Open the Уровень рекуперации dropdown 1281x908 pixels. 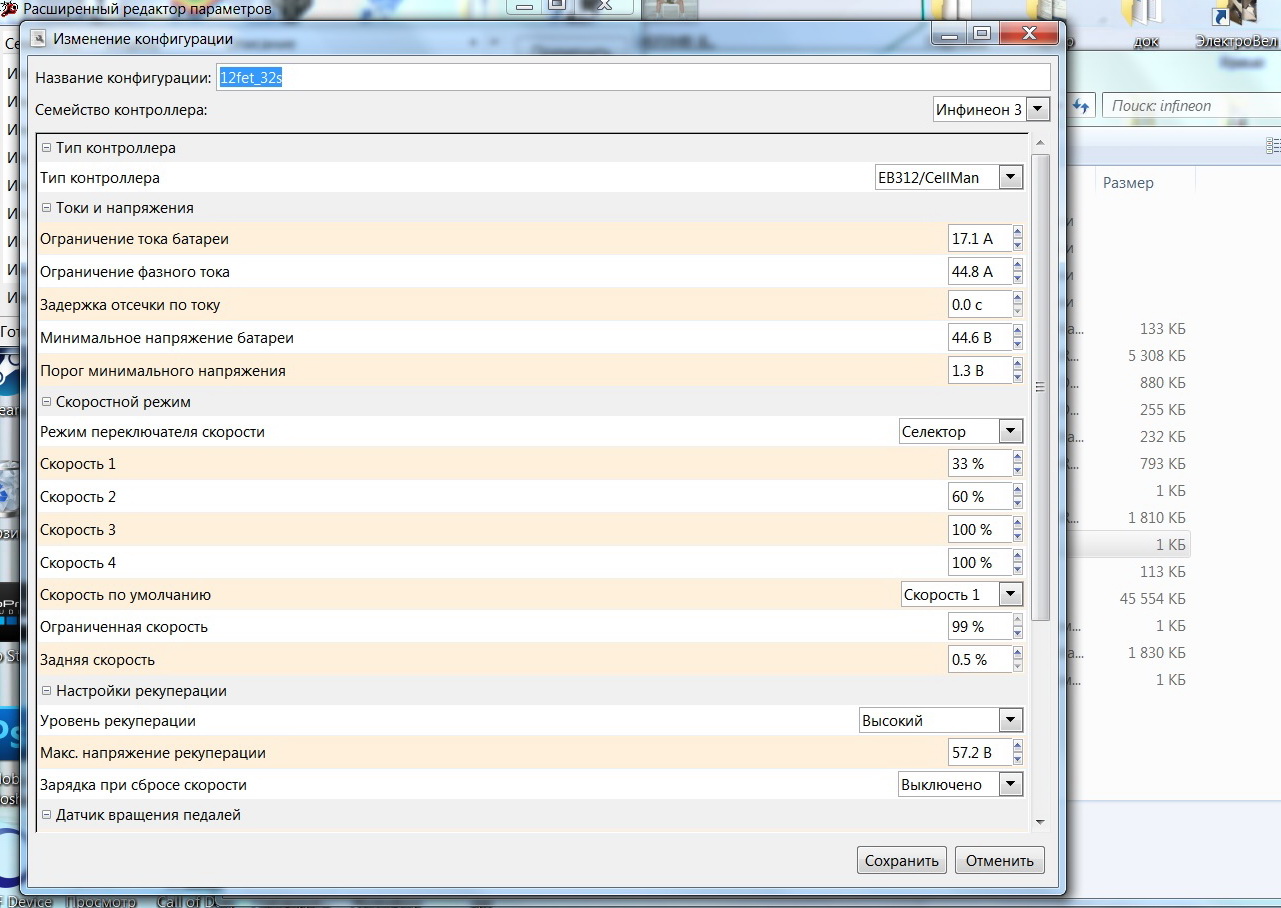click(1011, 720)
